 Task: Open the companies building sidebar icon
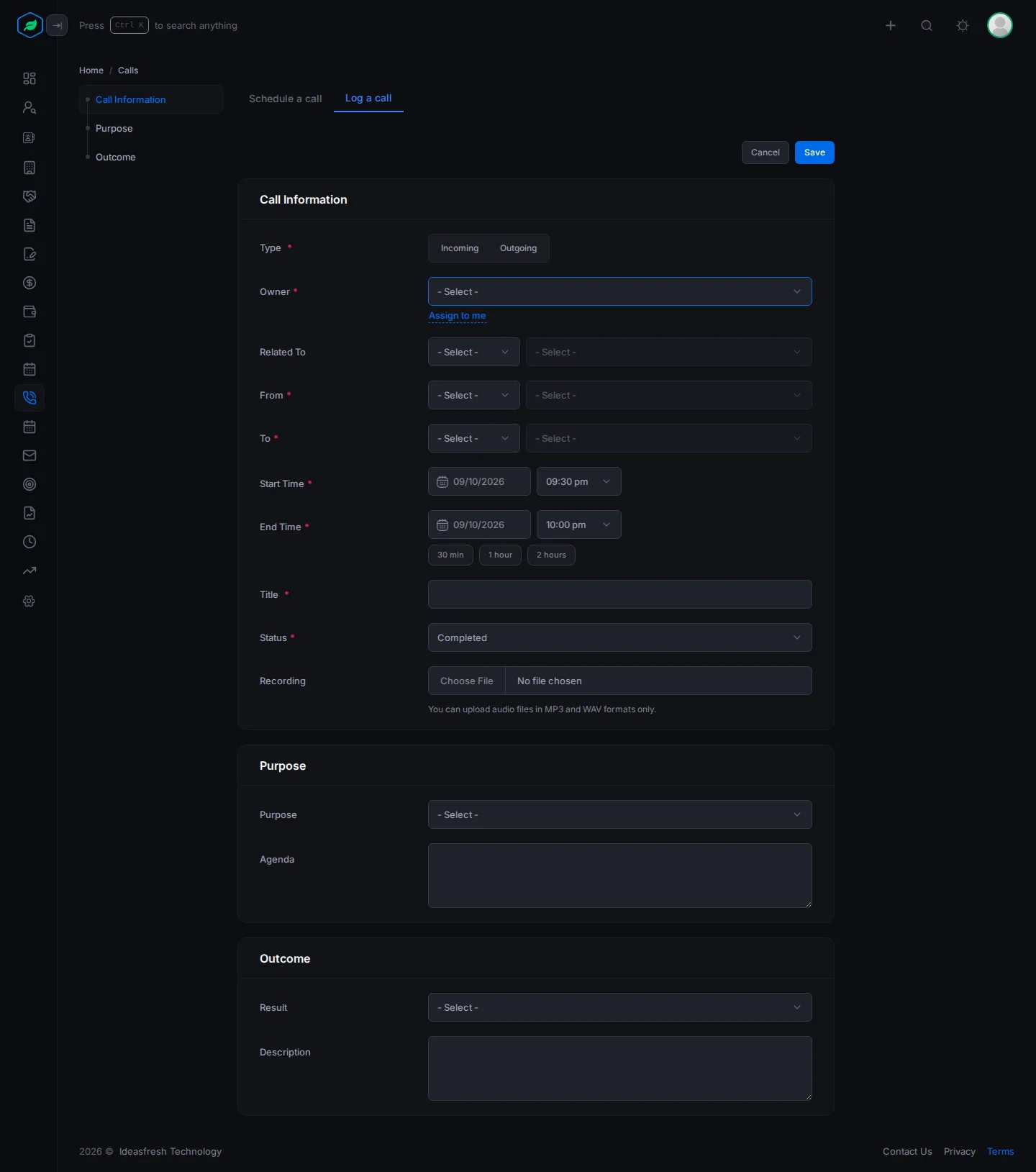tap(29, 168)
